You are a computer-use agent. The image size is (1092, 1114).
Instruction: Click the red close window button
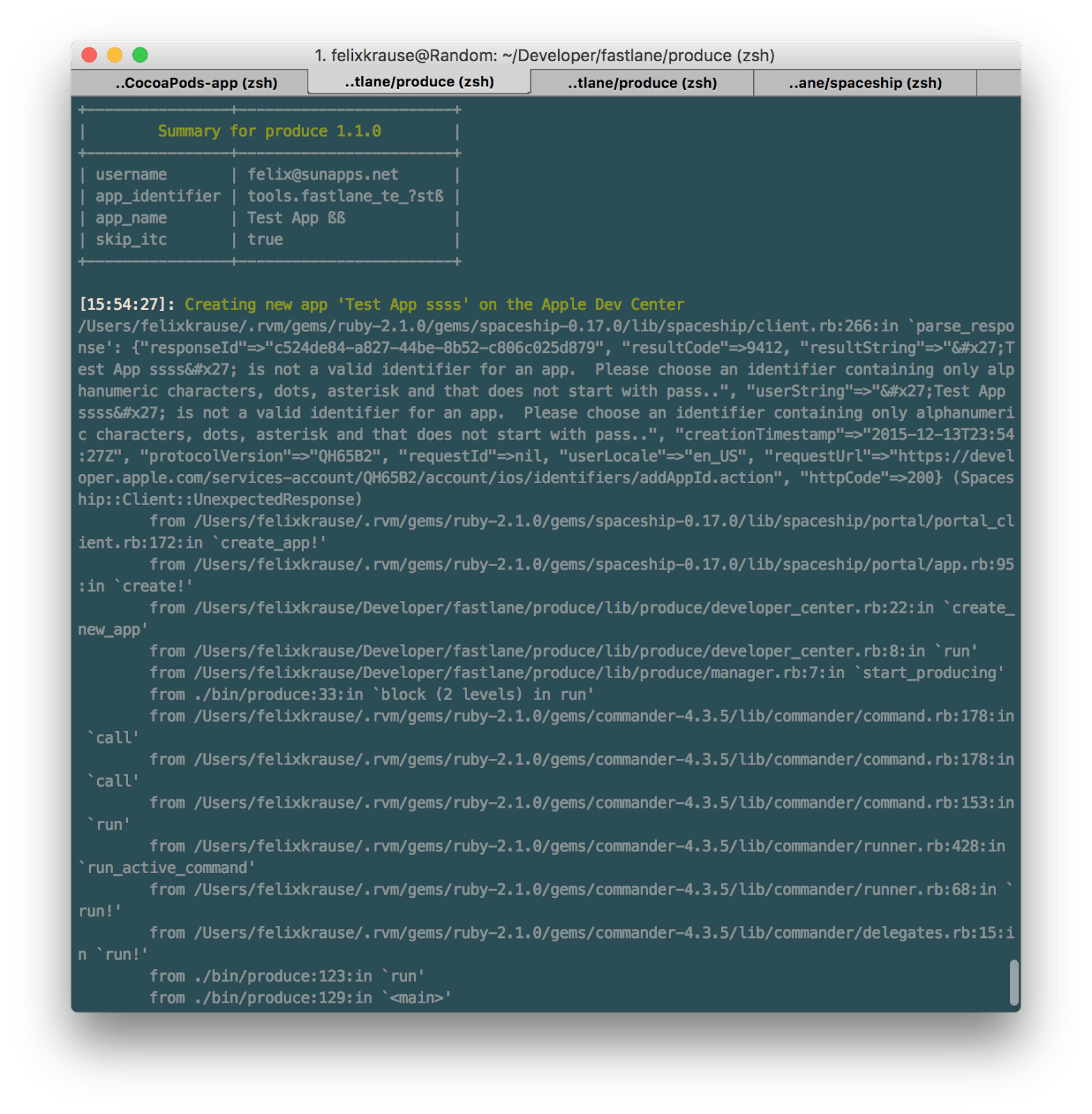click(89, 55)
